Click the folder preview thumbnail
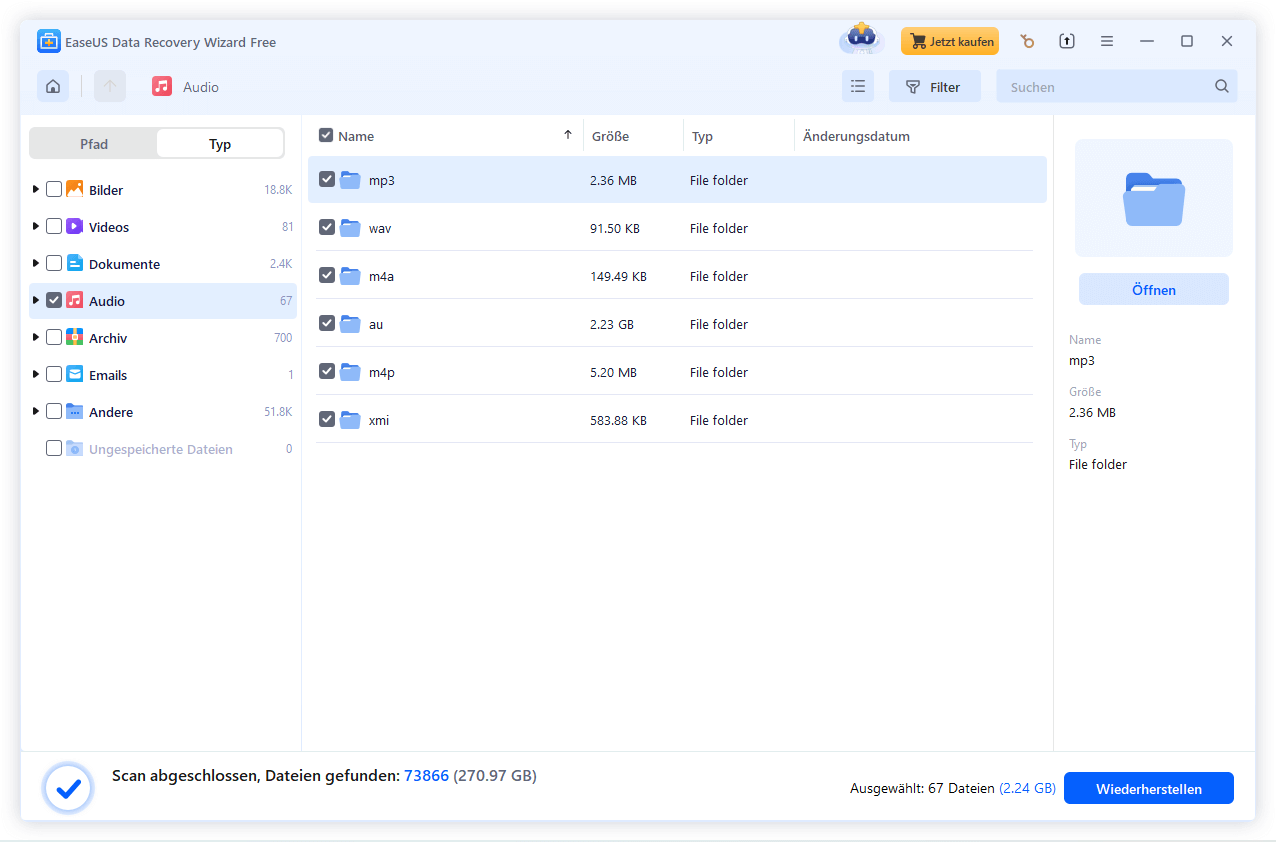 1153,198
